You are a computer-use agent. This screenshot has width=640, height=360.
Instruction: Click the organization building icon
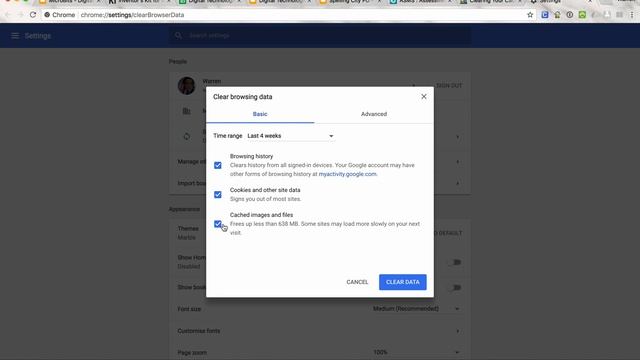coord(187,111)
